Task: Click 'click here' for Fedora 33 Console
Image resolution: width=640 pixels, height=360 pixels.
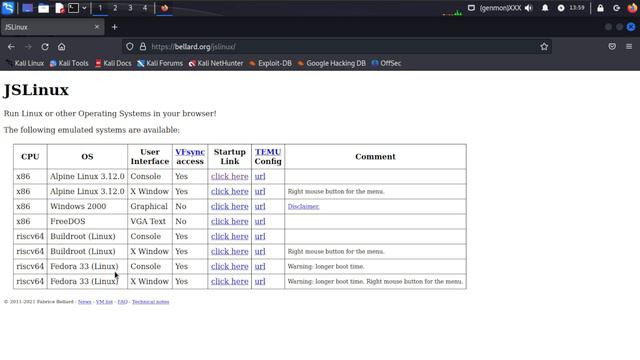Action: [229, 266]
